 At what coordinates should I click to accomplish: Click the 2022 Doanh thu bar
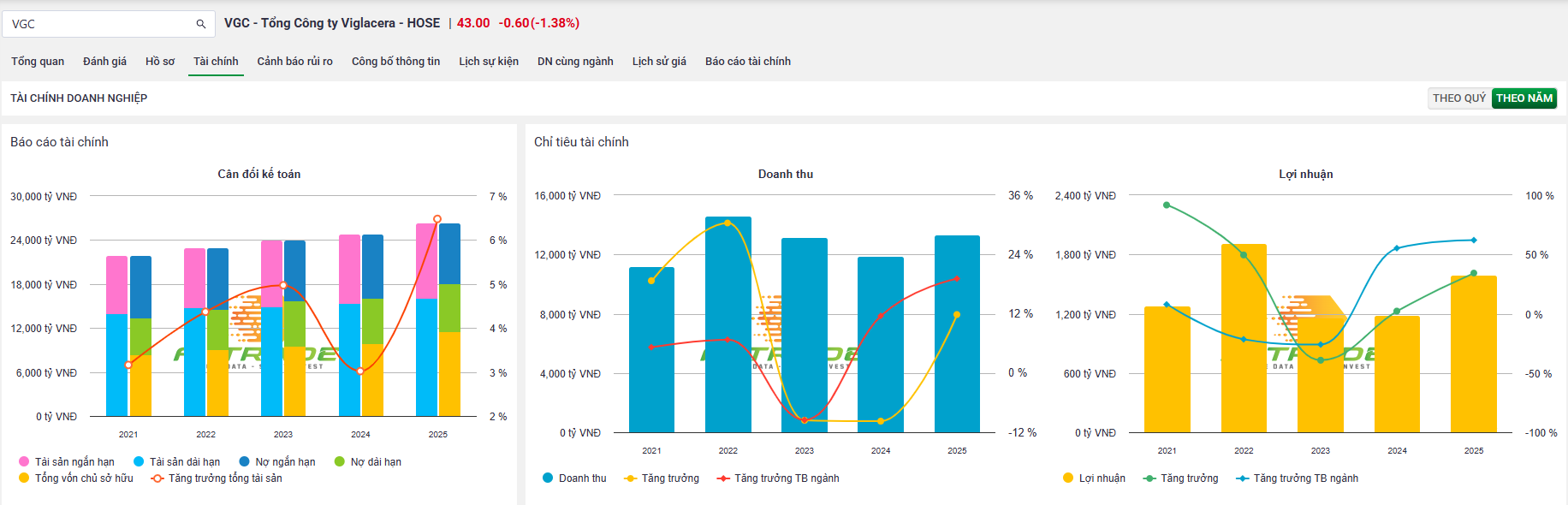click(x=728, y=325)
